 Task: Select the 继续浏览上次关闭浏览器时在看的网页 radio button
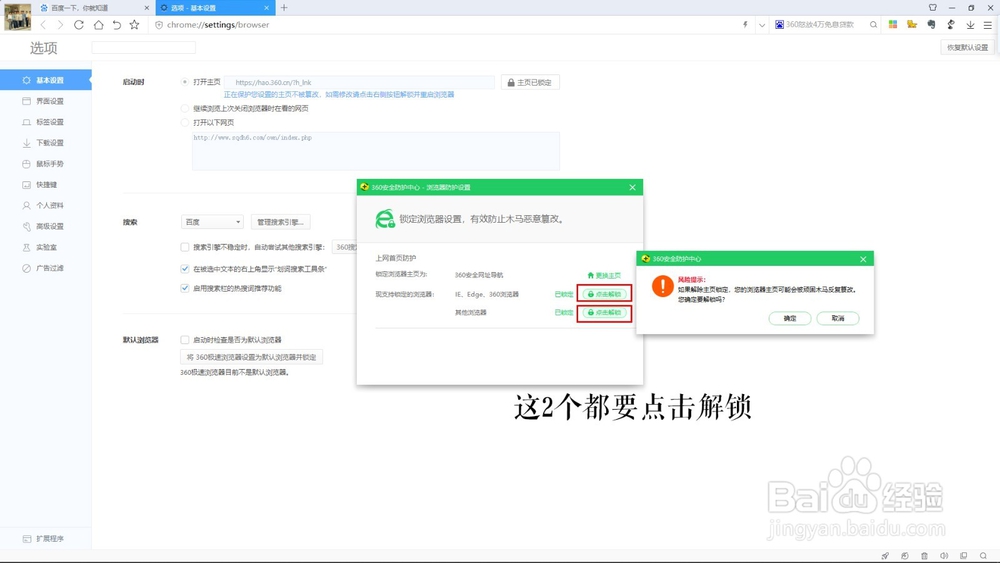pyautogui.click(x=184, y=108)
